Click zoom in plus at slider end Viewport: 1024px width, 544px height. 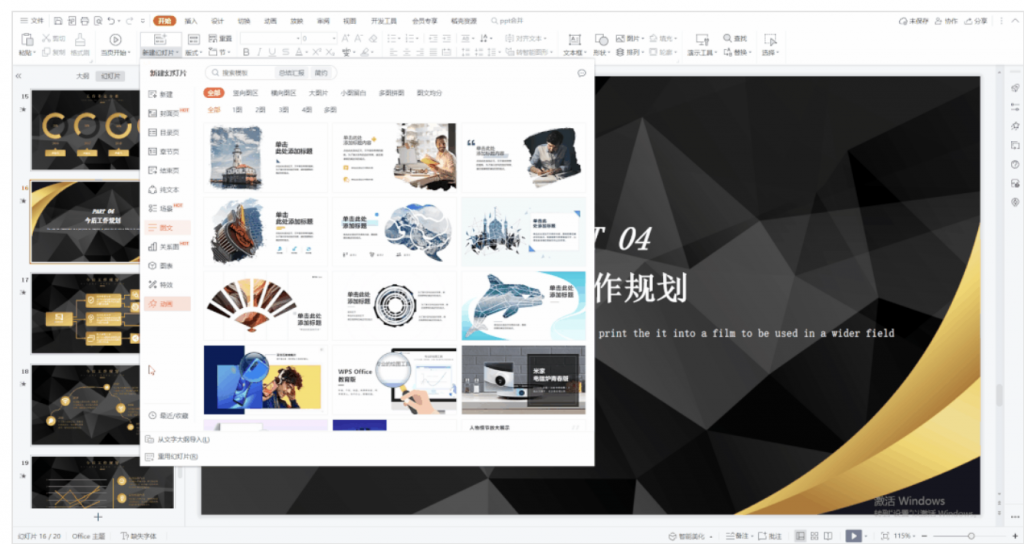pos(1015,536)
